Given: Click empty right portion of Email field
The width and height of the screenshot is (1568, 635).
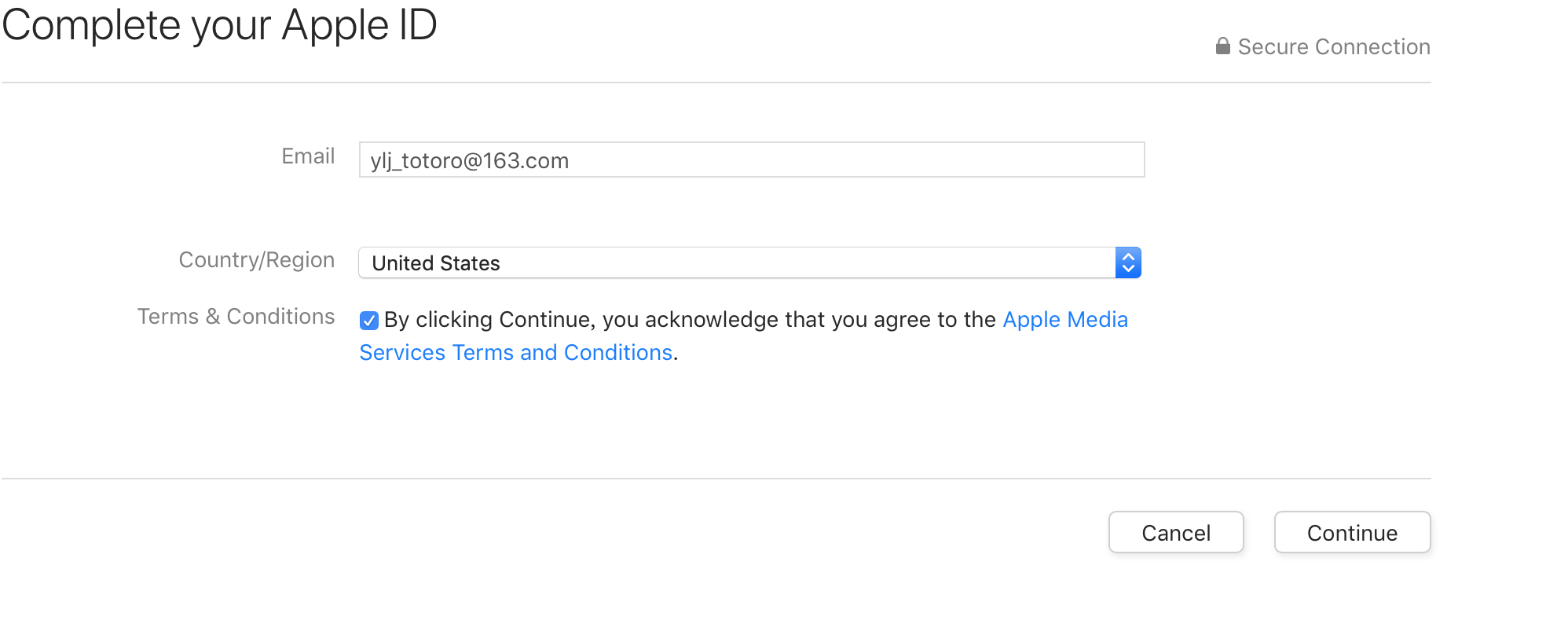Looking at the screenshot, I should coord(903,160).
